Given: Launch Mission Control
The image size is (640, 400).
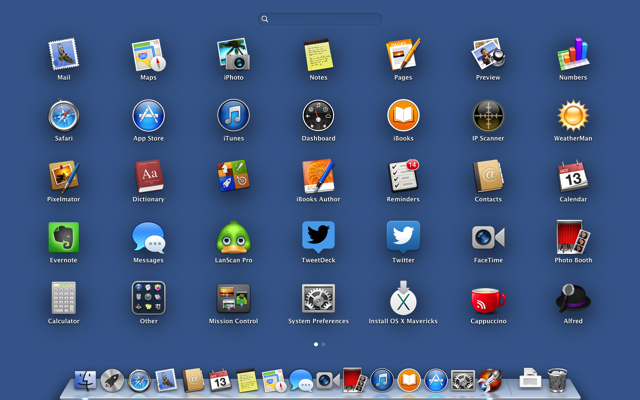Looking at the screenshot, I should [x=233, y=299].
